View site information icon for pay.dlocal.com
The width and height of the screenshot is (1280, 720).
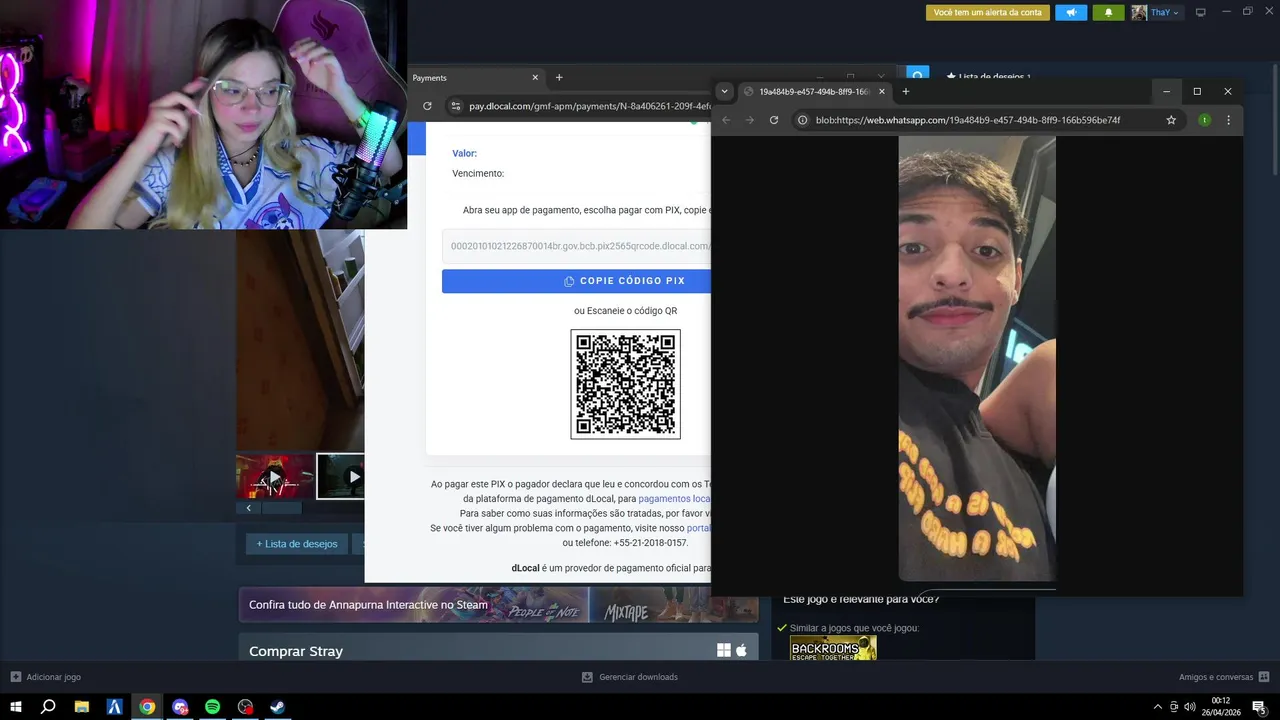point(455,106)
